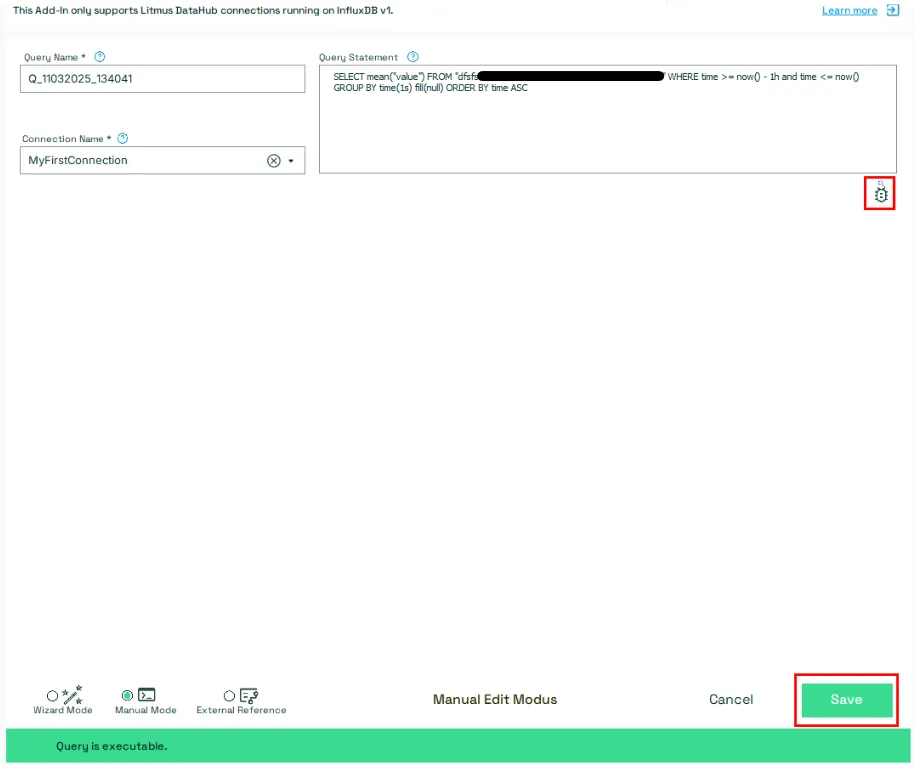Select the Manual Mode radio button

[x=127, y=695]
